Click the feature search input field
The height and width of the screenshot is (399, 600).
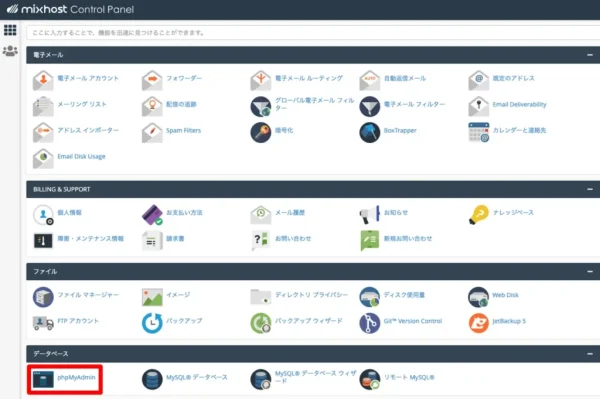(x=313, y=33)
